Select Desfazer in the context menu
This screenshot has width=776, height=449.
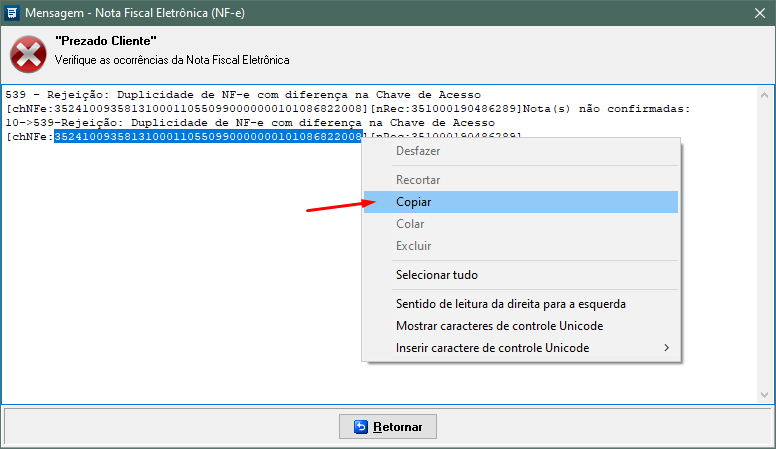point(418,151)
